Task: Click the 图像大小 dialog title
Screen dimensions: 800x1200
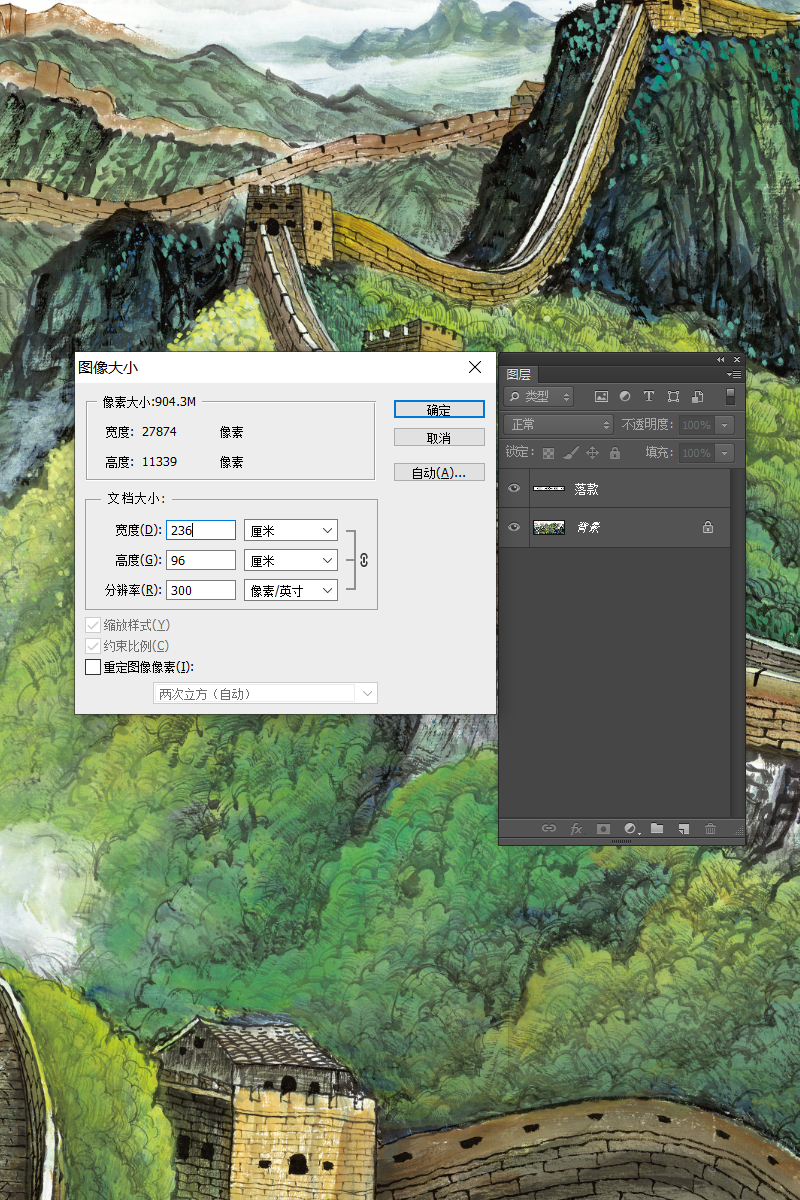Action: (108, 367)
